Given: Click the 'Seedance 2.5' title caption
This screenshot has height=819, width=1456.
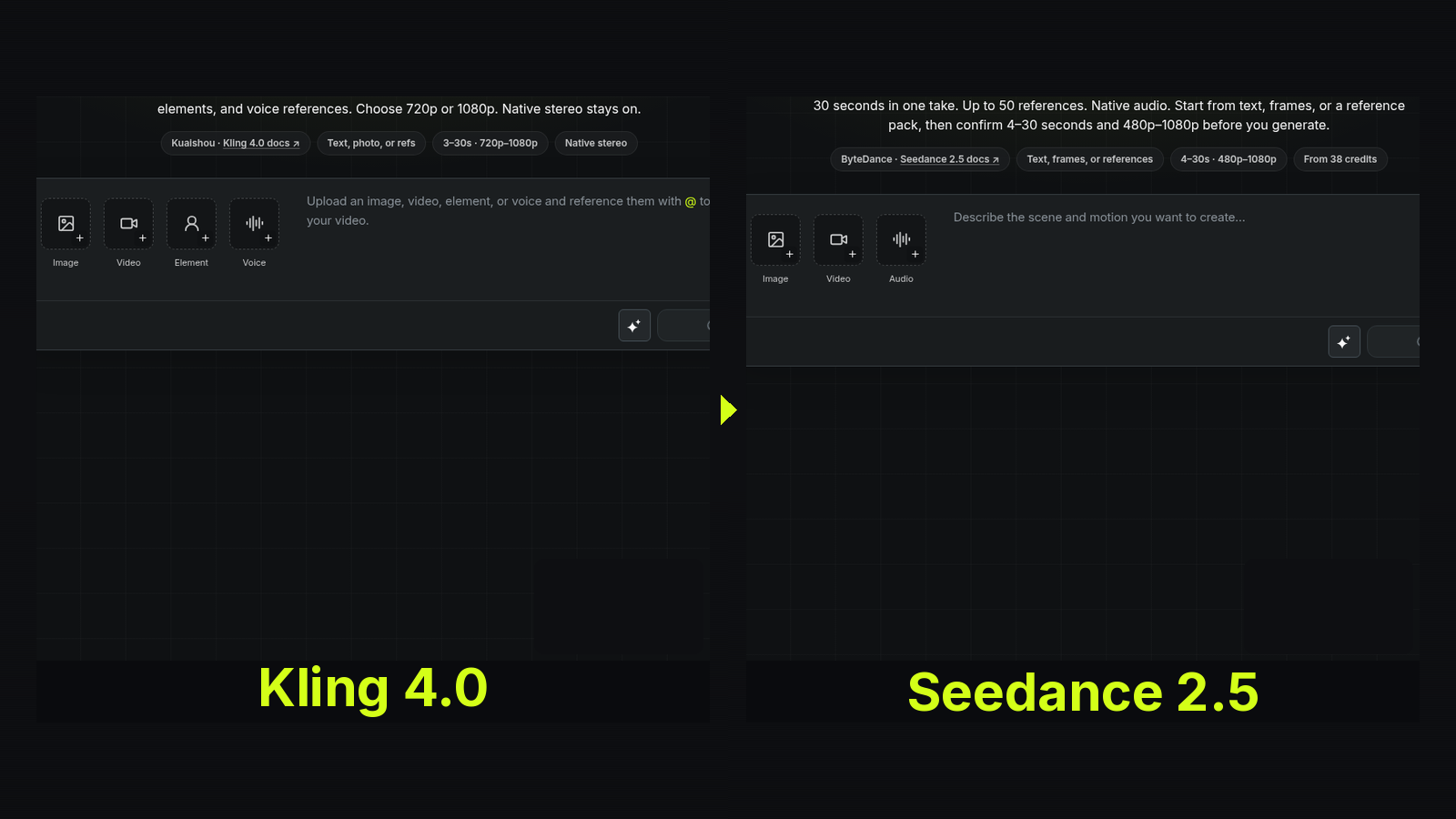Looking at the screenshot, I should pos(1083,693).
